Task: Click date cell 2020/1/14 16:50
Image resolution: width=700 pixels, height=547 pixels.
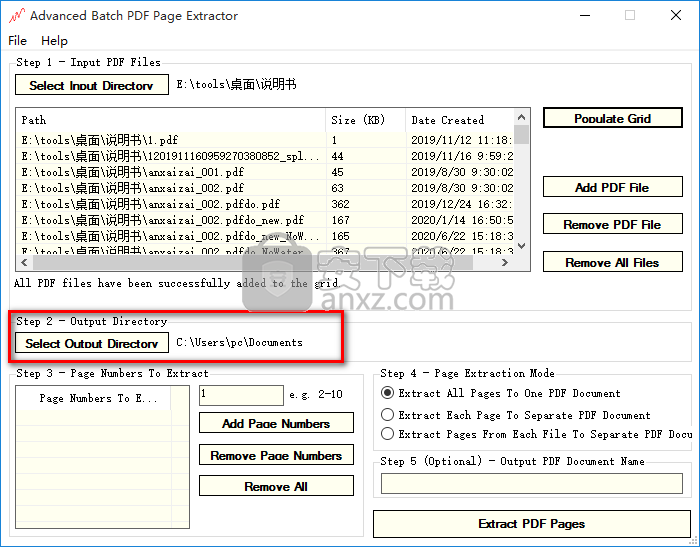Action: [460, 220]
